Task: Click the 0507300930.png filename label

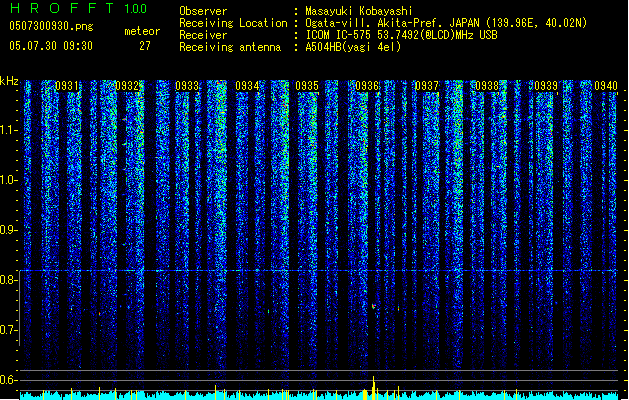Action: (51, 26)
